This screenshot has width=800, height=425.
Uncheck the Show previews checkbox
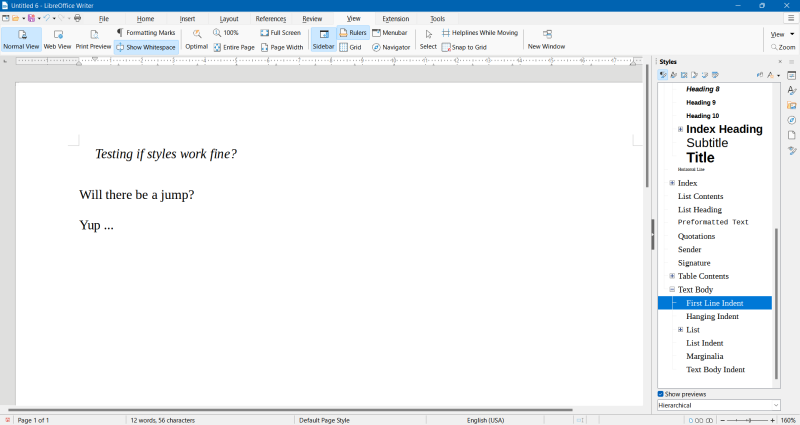(x=661, y=394)
